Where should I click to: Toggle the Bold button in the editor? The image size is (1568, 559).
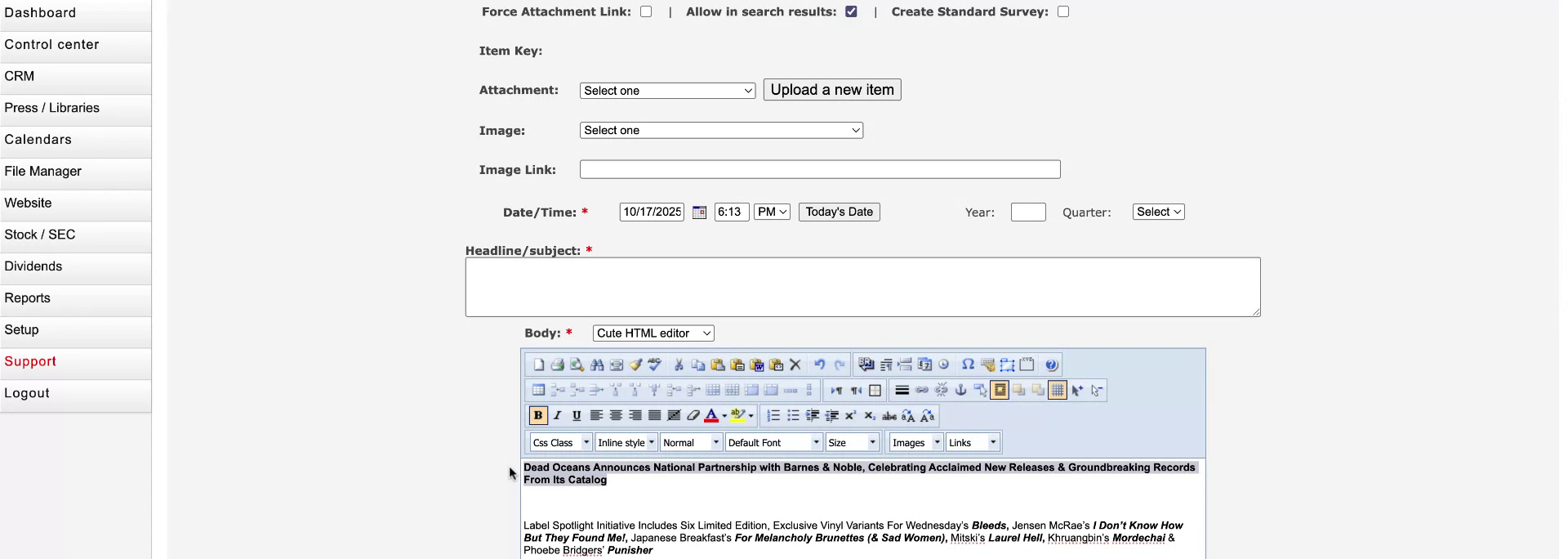click(538, 416)
